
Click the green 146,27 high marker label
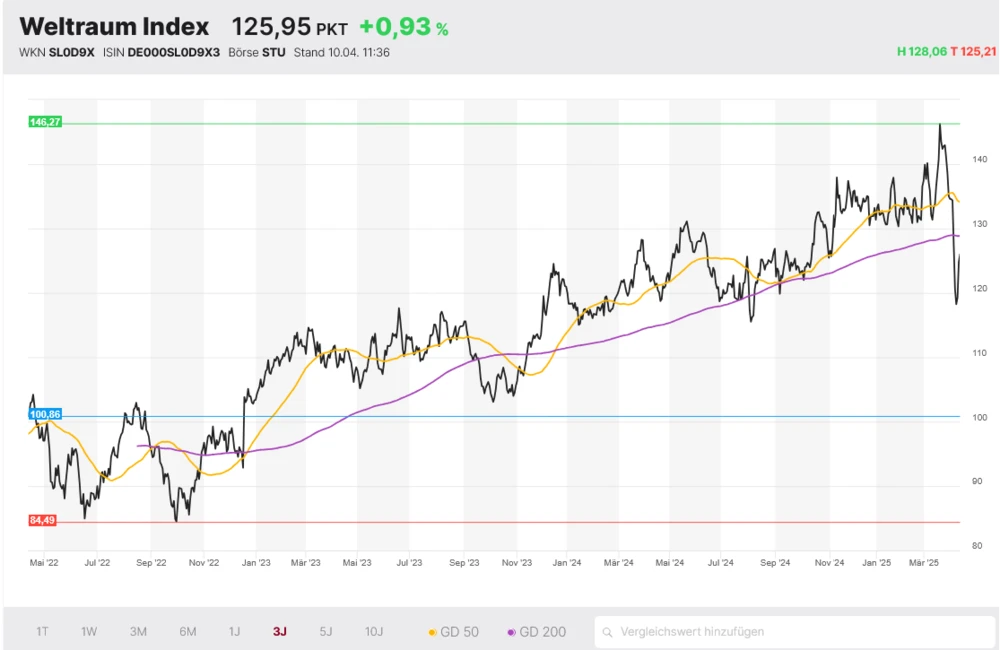[44, 119]
